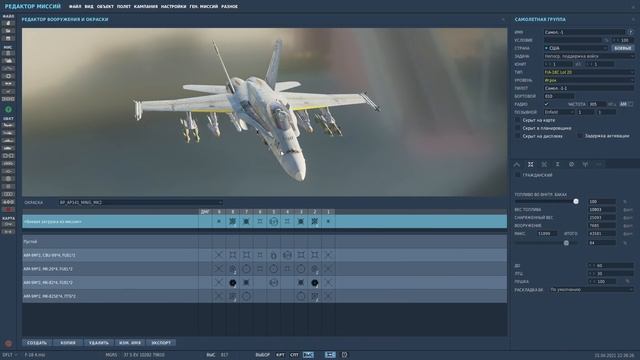This screenshot has width=640, height=360.
Task: Click the Экспорт button
Action: [161, 343]
